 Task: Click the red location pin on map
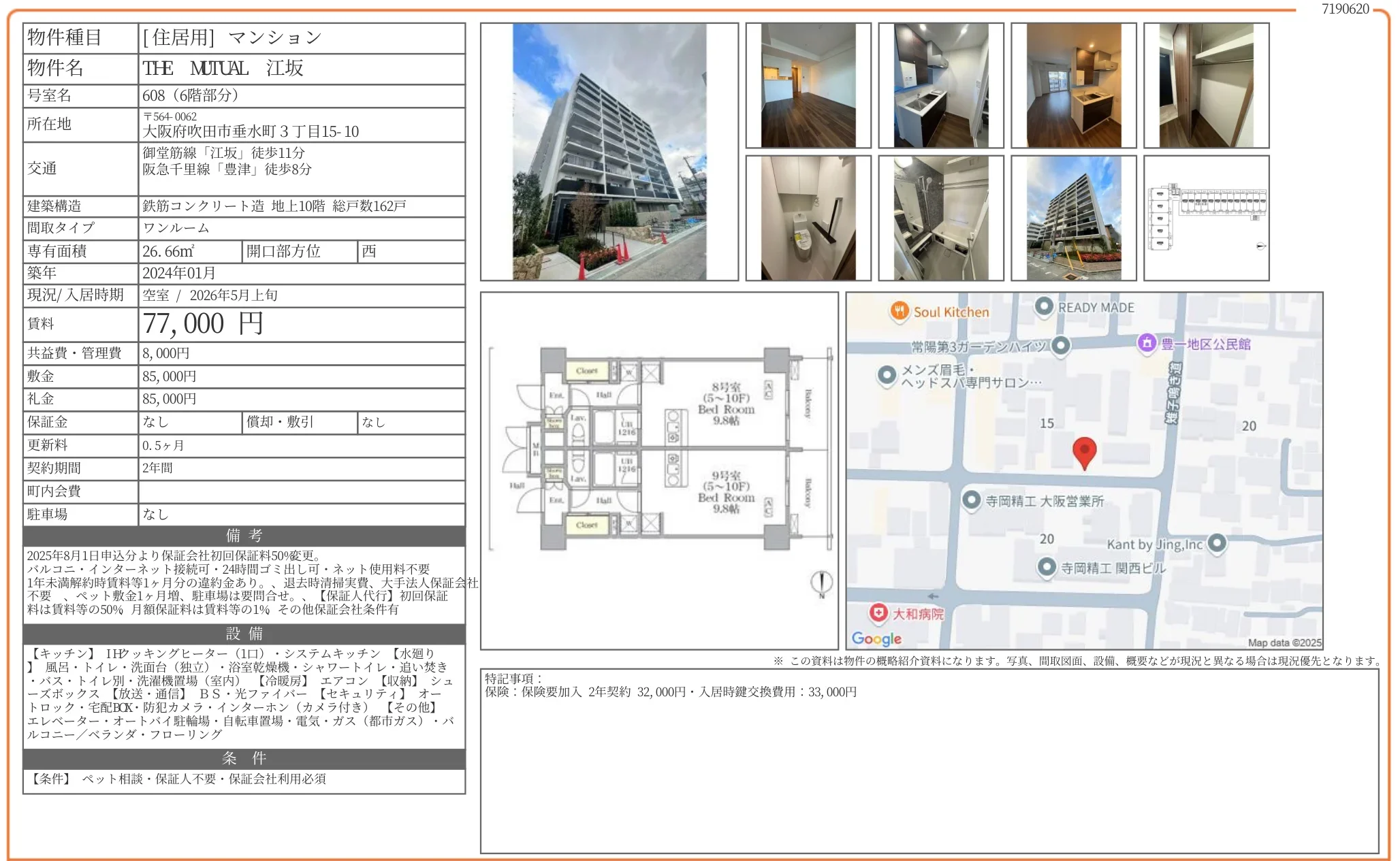click(x=1084, y=451)
